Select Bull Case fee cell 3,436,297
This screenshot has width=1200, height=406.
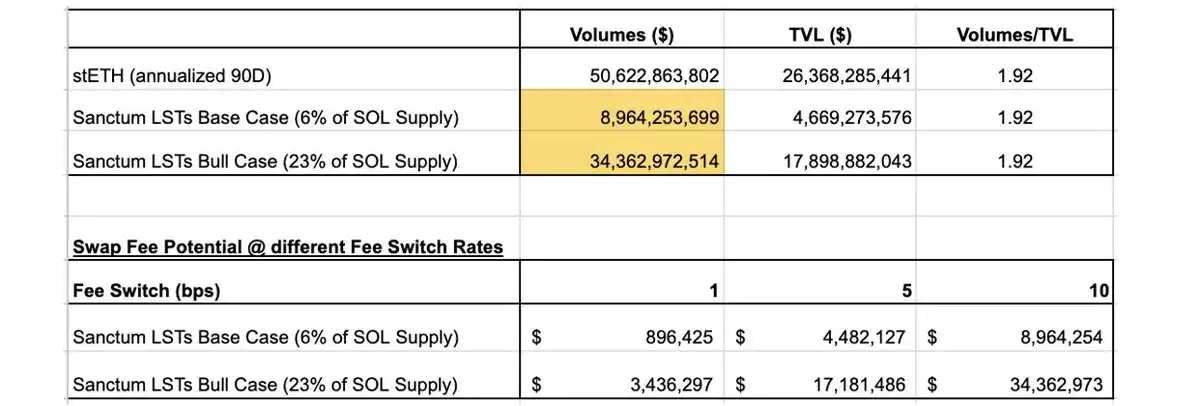tap(674, 384)
